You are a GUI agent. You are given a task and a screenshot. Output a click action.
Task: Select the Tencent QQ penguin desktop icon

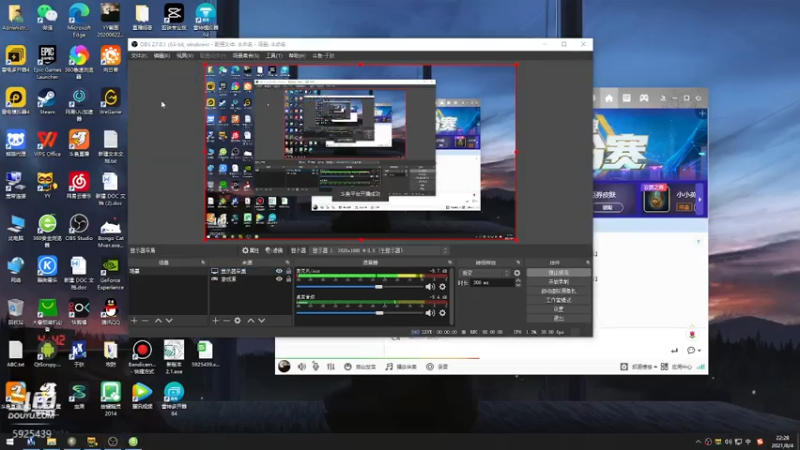coord(110,311)
